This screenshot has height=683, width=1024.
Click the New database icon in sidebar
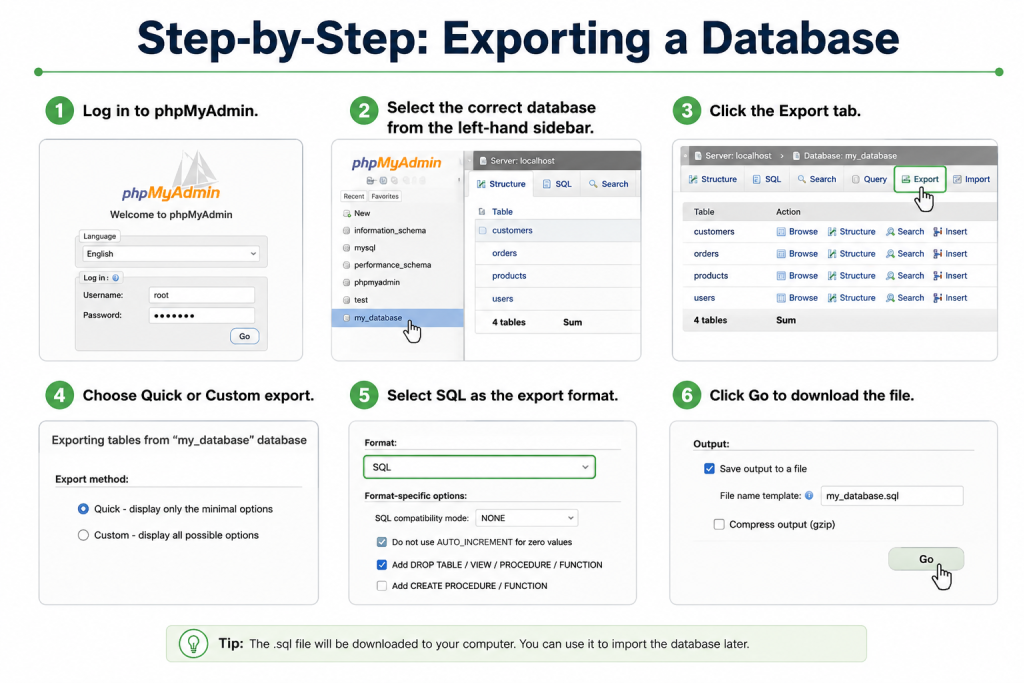pos(347,214)
